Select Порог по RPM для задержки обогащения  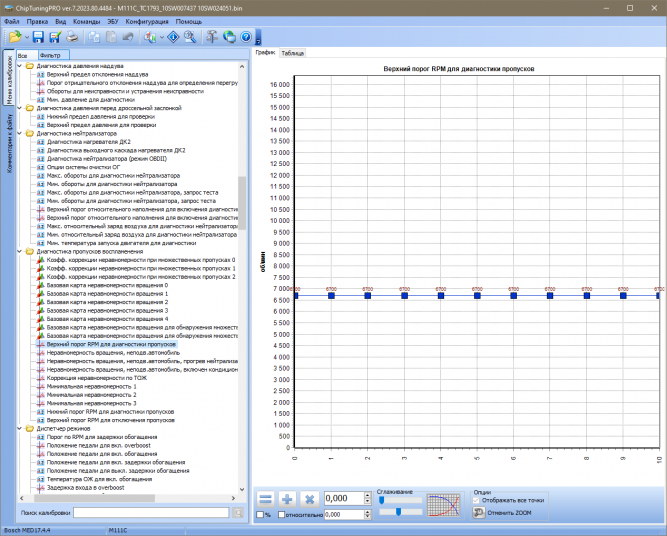(x=102, y=437)
